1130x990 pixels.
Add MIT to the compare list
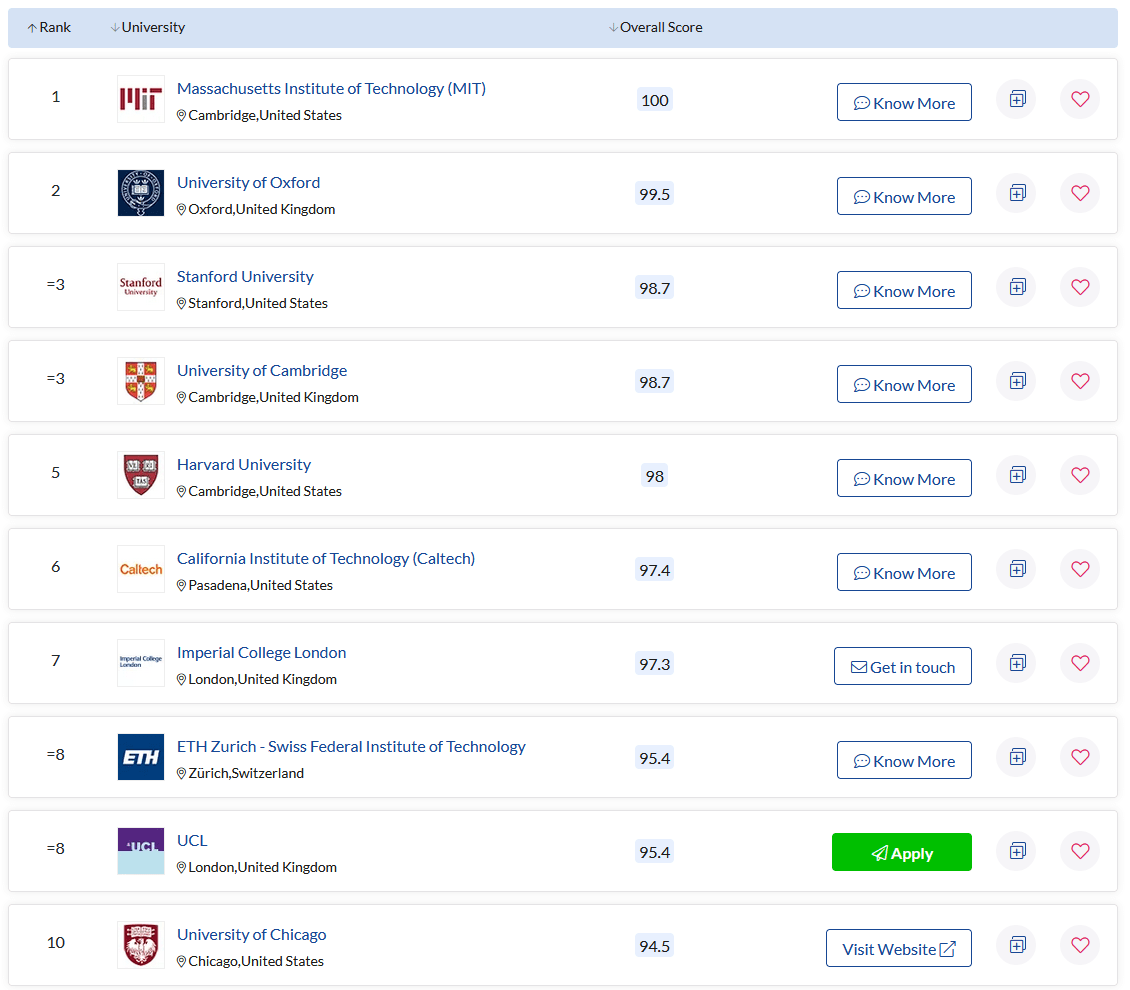pyautogui.click(x=1017, y=99)
